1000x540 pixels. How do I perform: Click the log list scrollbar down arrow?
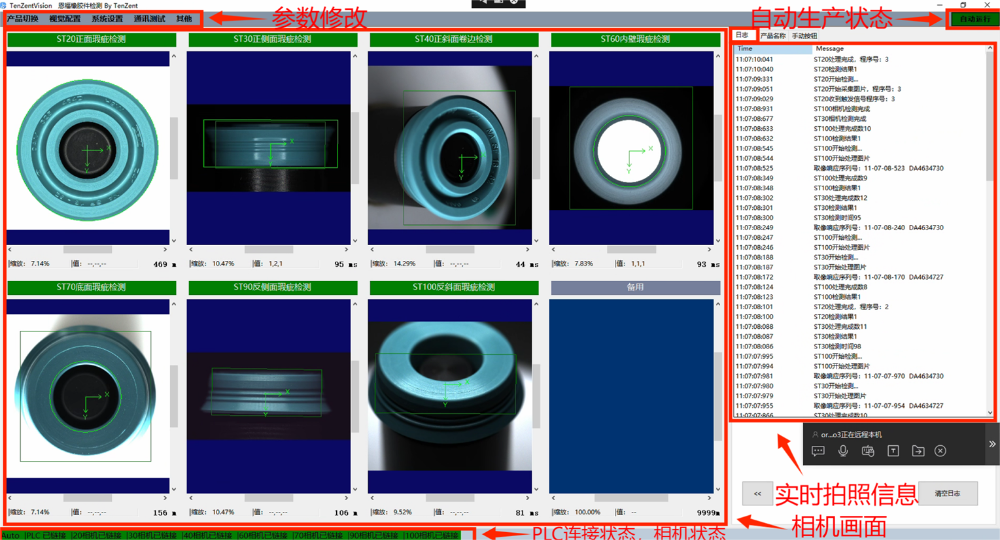pyautogui.click(x=989, y=412)
